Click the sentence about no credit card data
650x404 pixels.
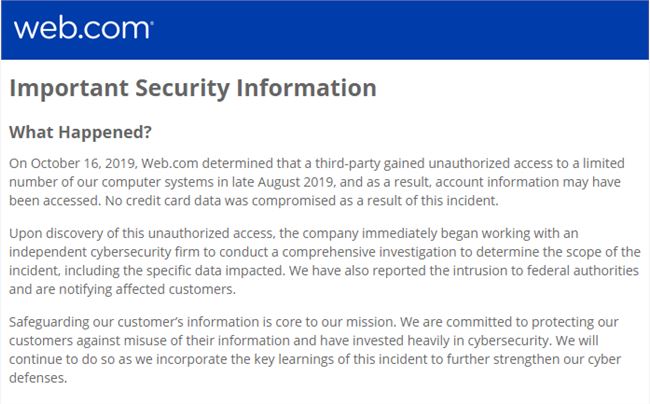(301, 201)
